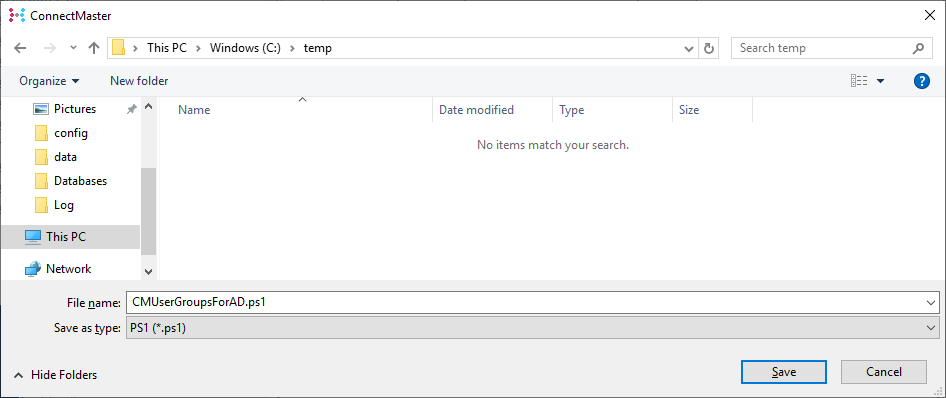Open the view options dropdown arrow

[880, 81]
